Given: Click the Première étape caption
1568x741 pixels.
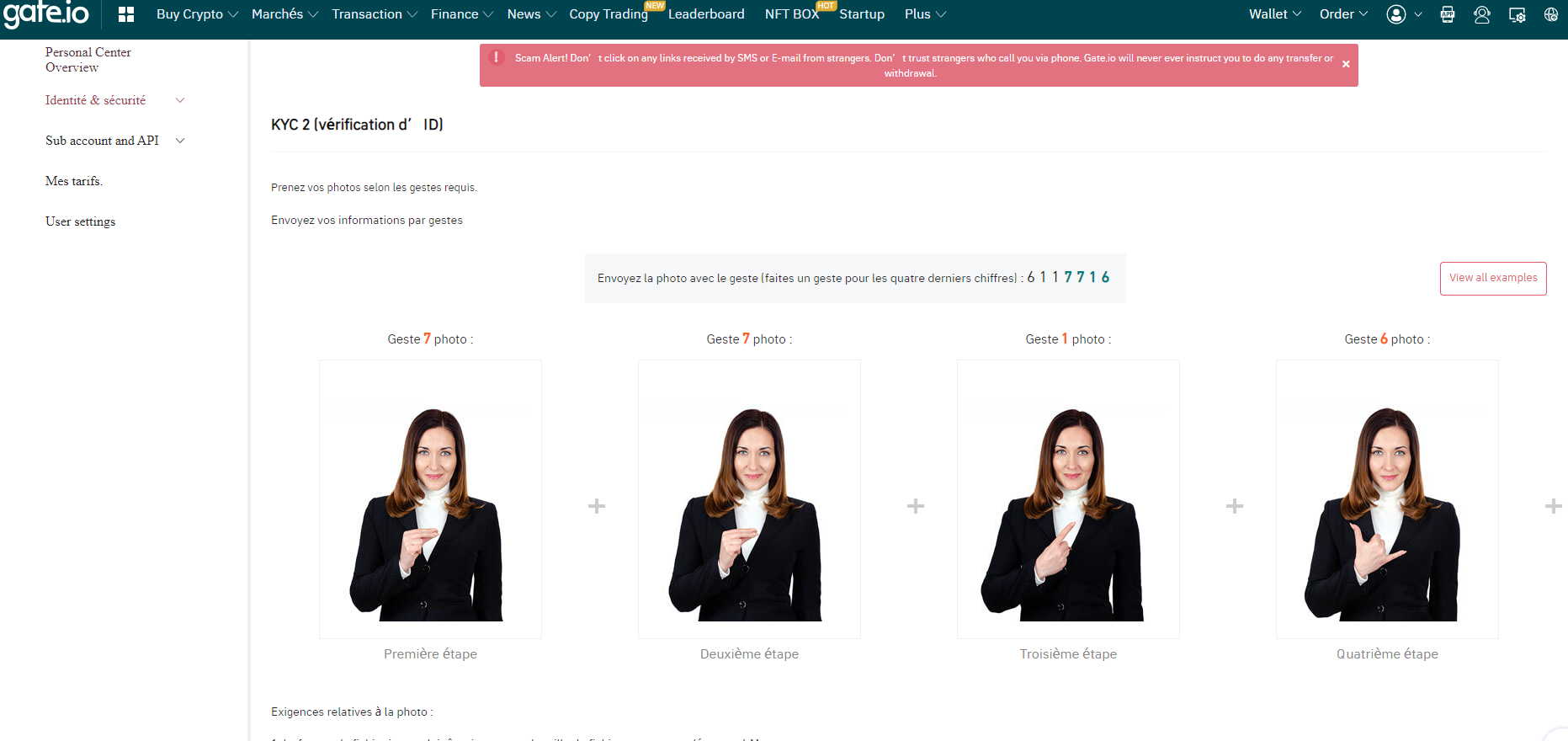Looking at the screenshot, I should 430,654.
